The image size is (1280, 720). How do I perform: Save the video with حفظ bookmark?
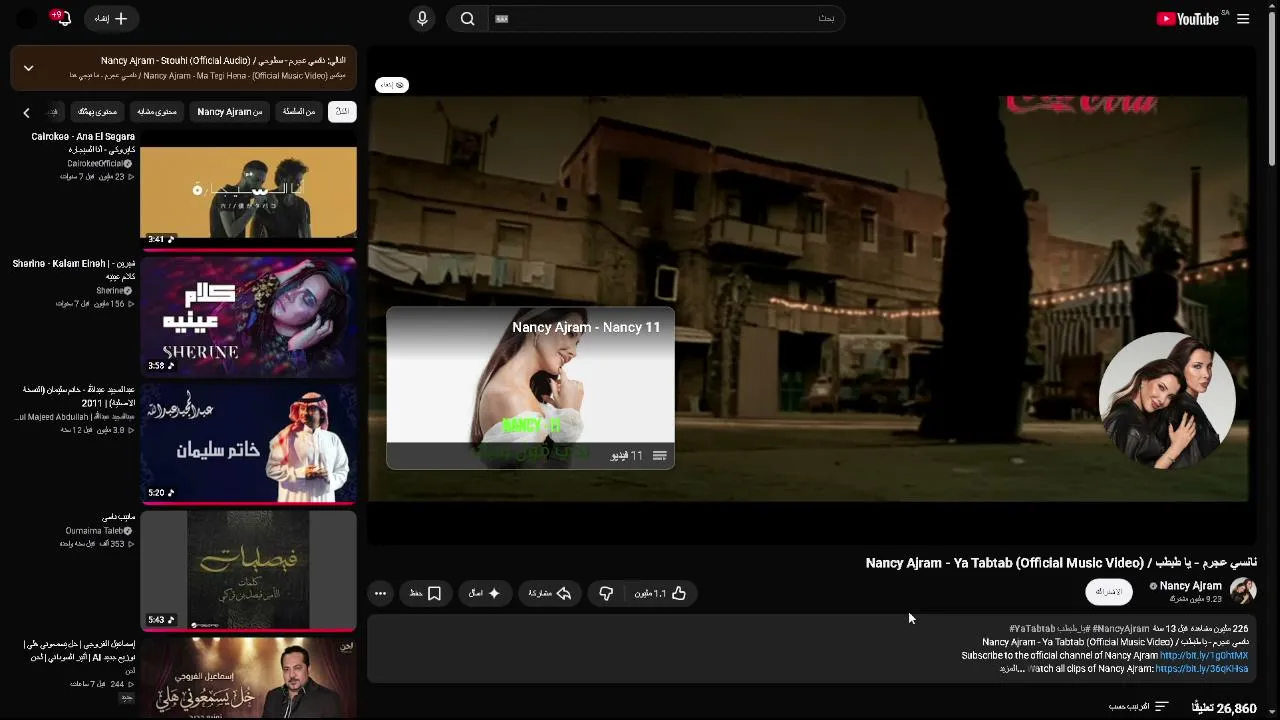(x=425, y=593)
